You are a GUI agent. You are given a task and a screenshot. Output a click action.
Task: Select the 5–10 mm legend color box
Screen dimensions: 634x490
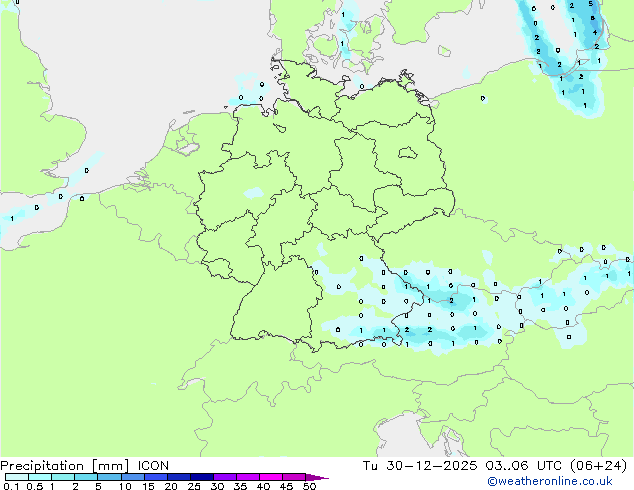(x=109, y=477)
